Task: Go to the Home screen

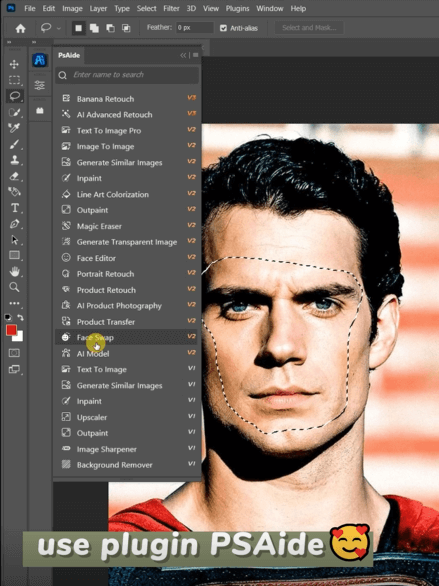Action: click(x=20, y=28)
